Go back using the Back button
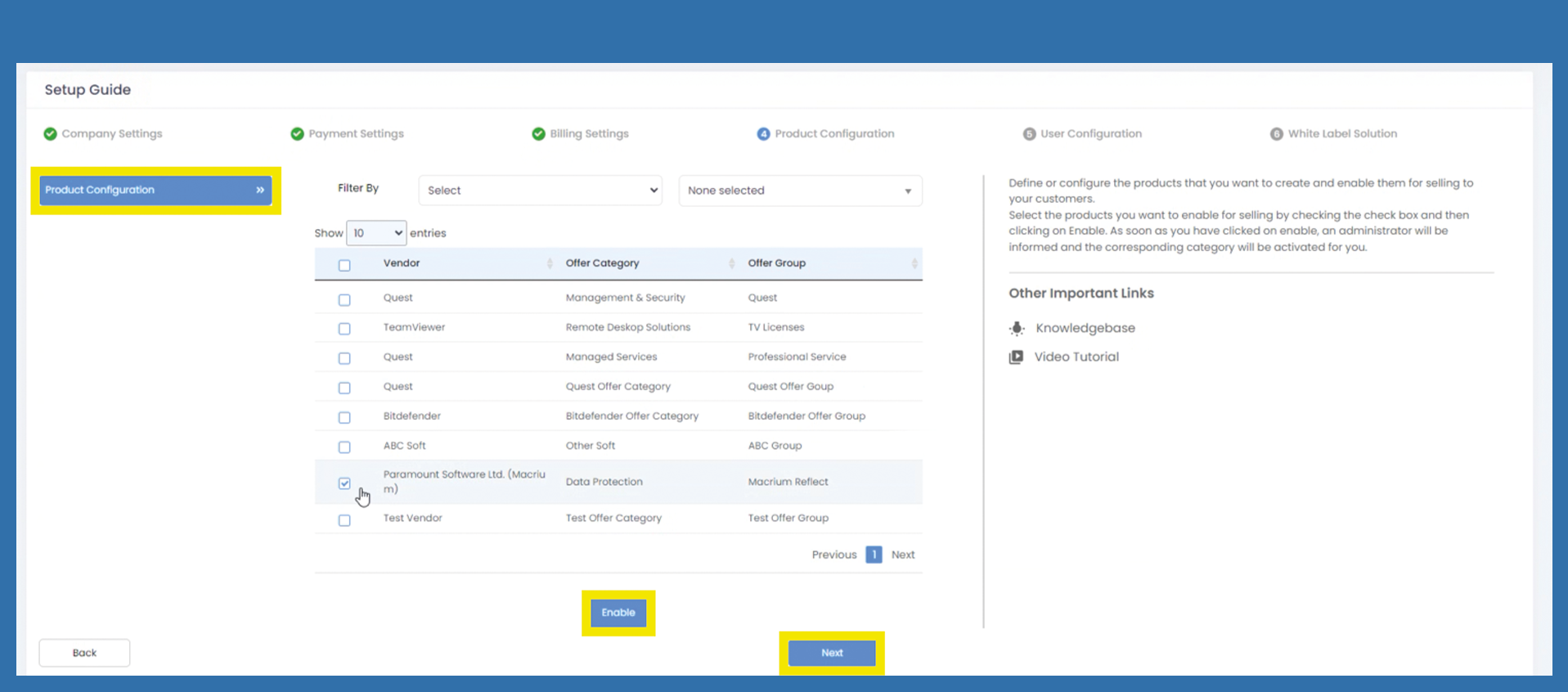Screen dimensions: 1568x692 click(x=84, y=653)
